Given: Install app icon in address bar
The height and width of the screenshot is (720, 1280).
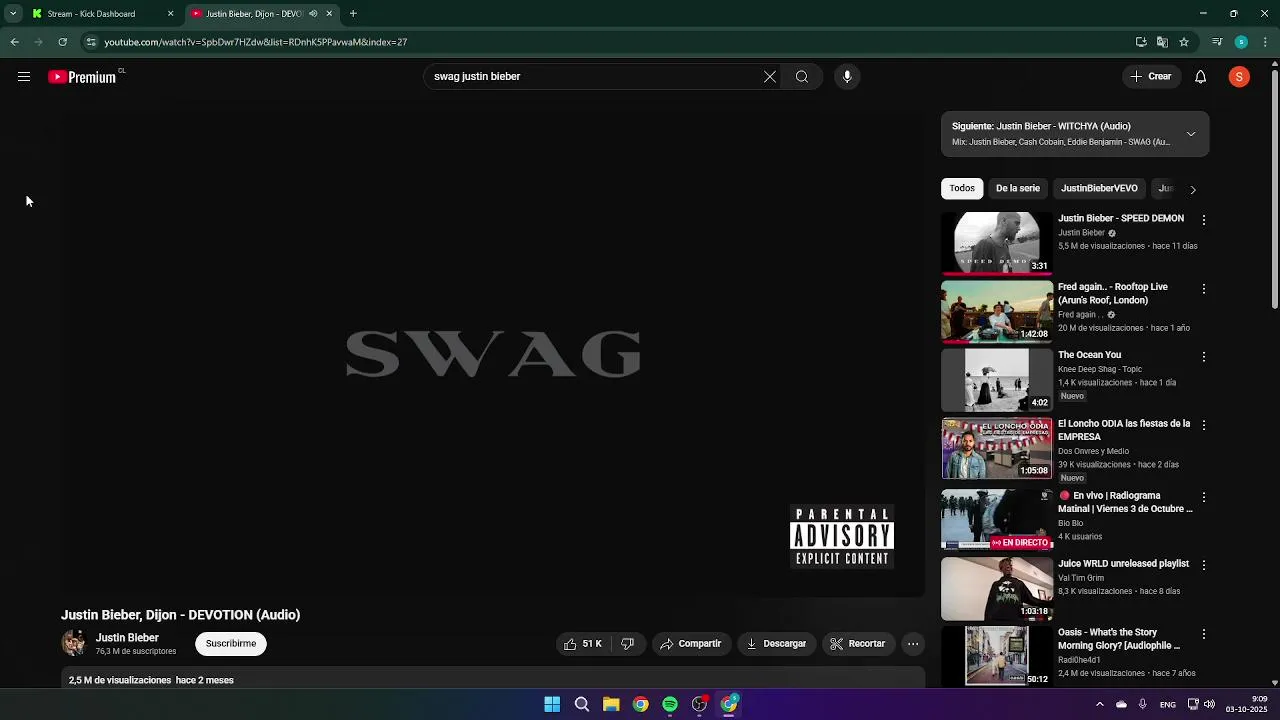Looking at the screenshot, I should 1141,42.
